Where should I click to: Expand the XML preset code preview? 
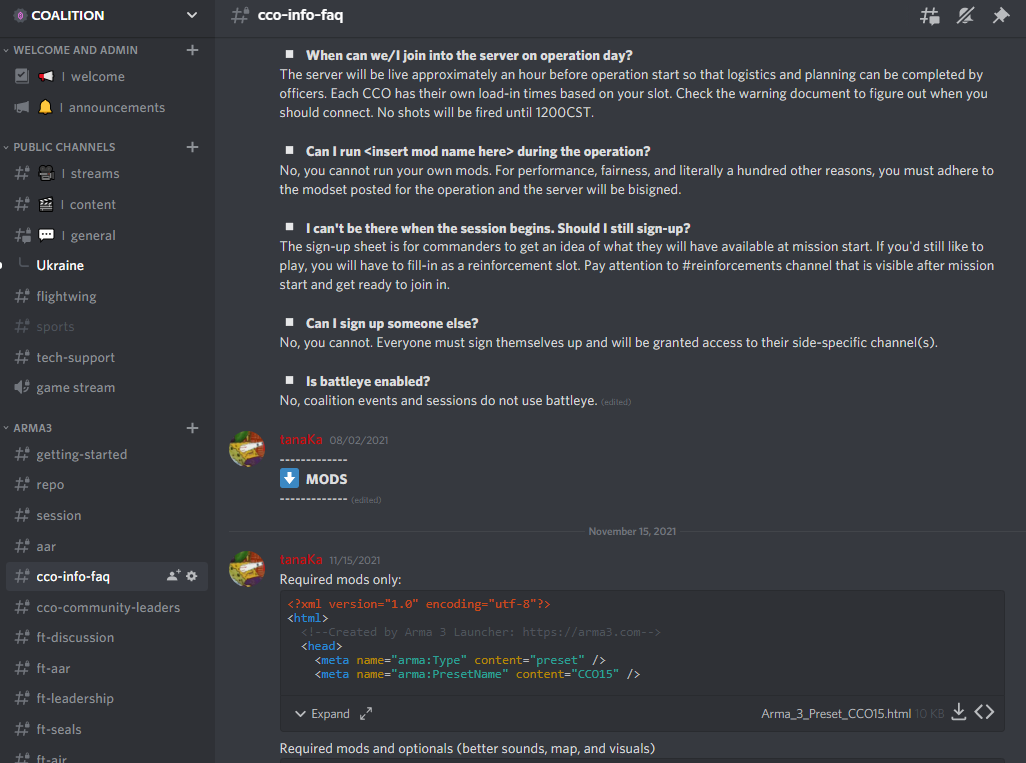[x=322, y=713]
